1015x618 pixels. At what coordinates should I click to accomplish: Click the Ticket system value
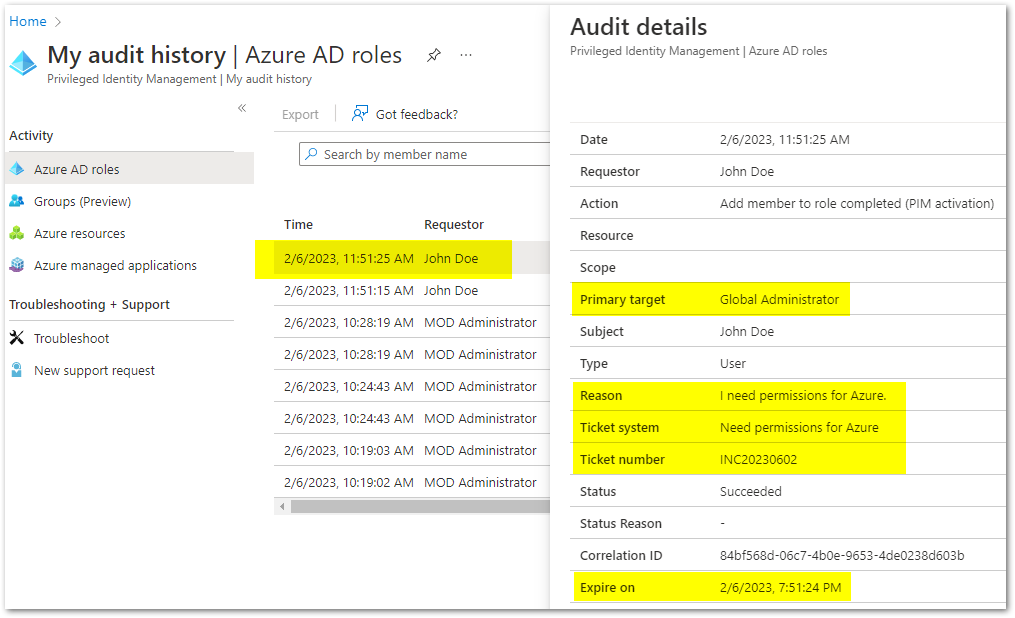[x=799, y=428]
